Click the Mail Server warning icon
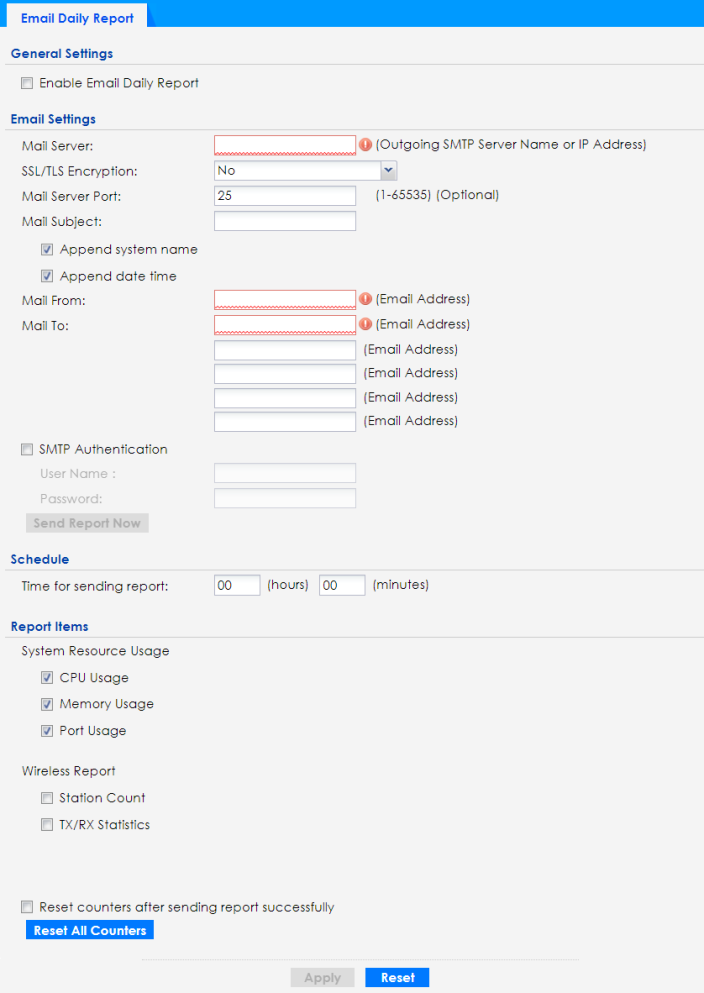704x993 pixels. [365, 145]
